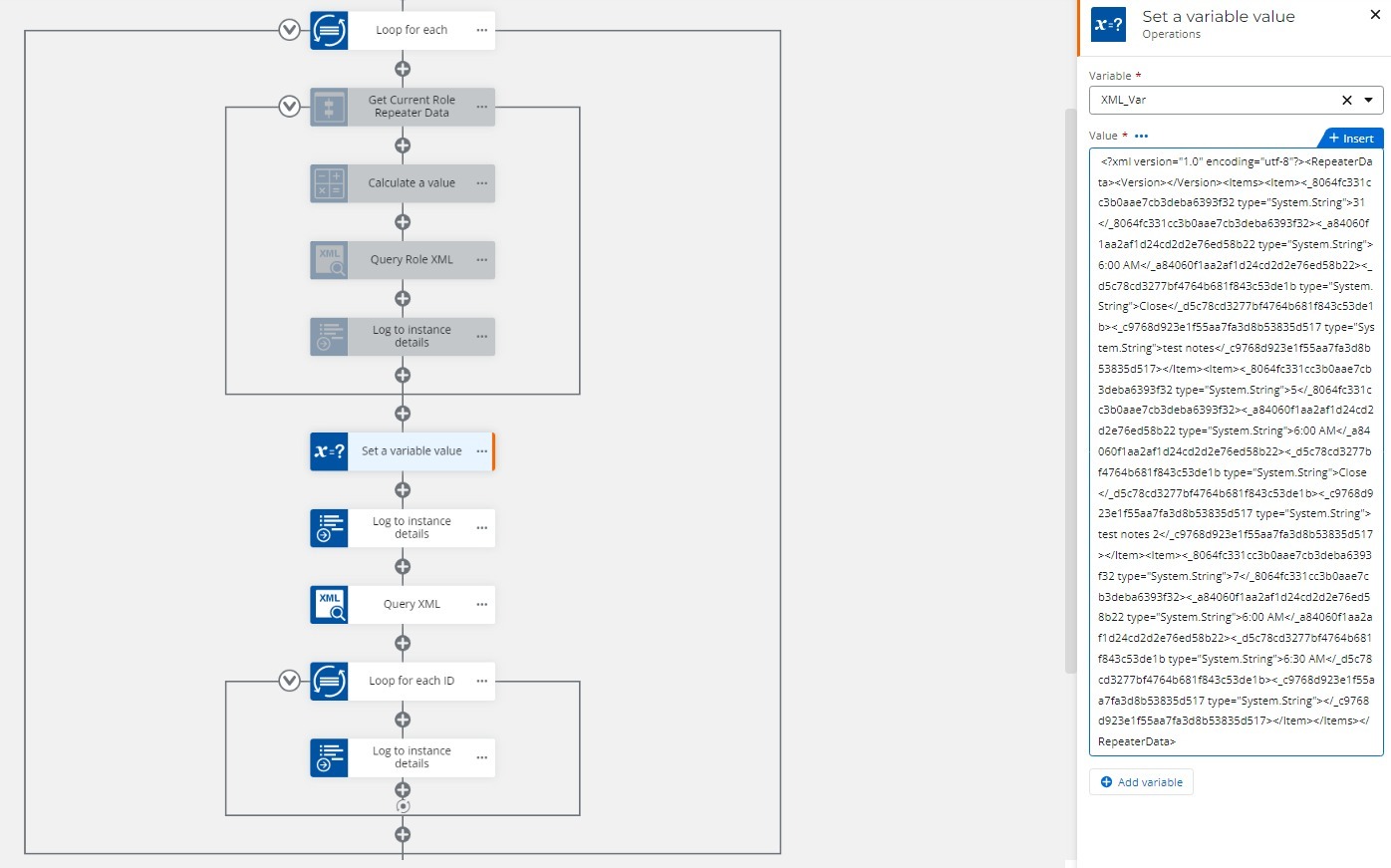Viewport: 1391px width, 868px height.
Task: Click Log to instance details icon inside ID loop
Action: click(x=329, y=758)
